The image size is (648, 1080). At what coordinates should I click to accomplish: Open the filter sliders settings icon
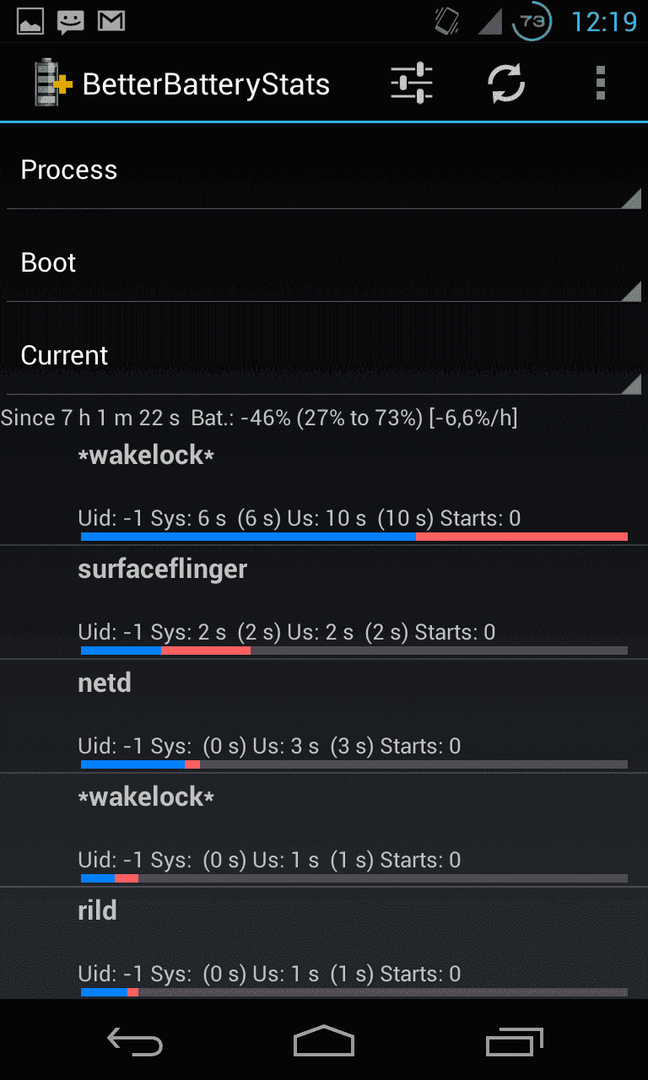[x=411, y=84]
